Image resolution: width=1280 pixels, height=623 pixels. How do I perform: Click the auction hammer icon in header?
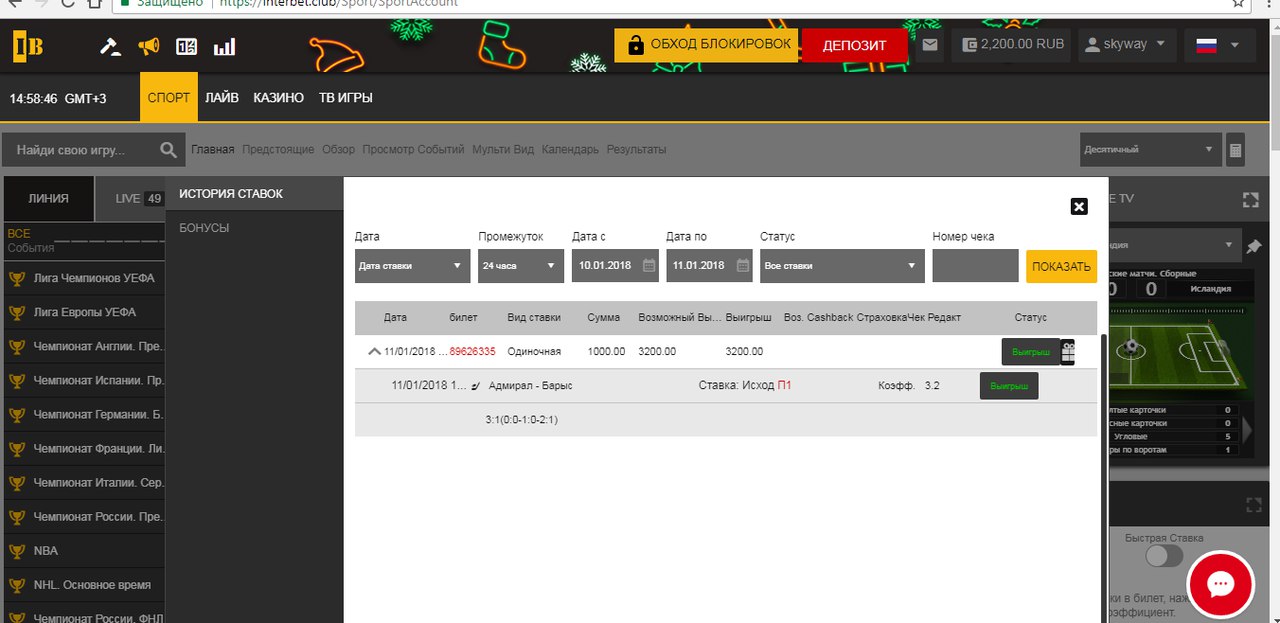pyautogui.click(x=111, y=46)
